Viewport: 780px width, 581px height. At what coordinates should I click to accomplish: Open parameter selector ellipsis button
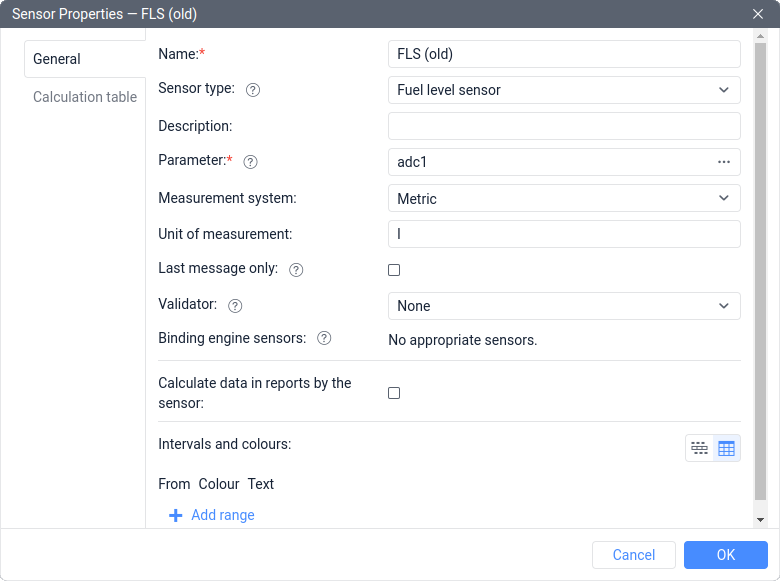point(724,162)
